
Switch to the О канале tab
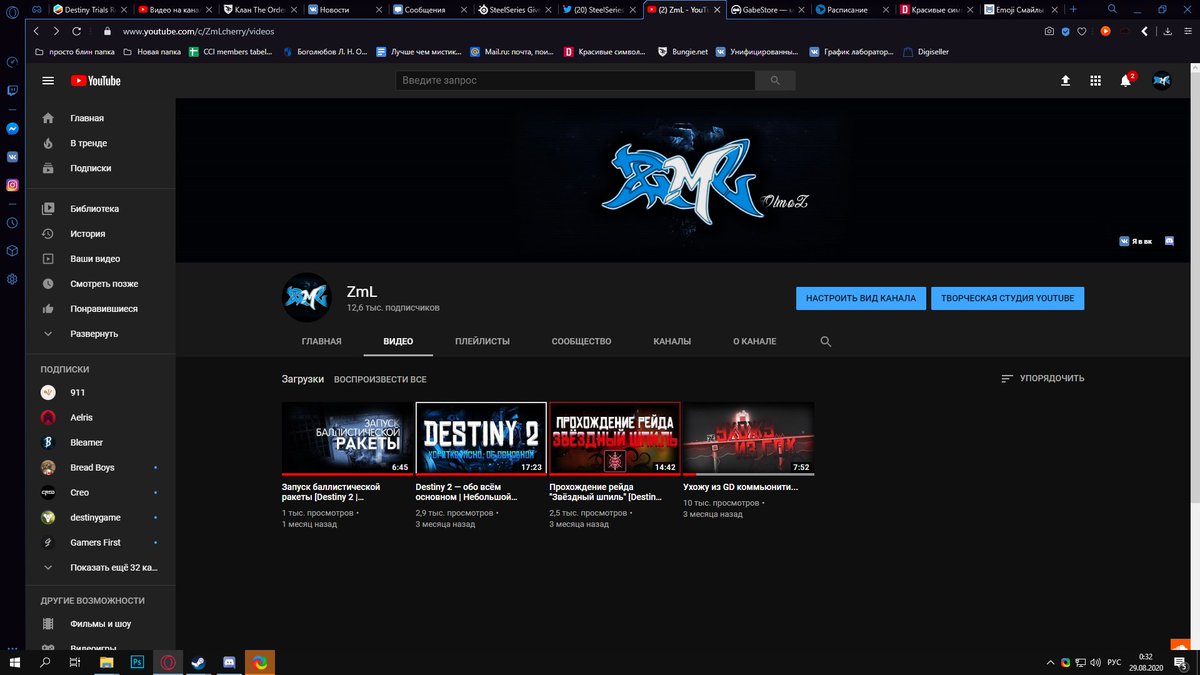tap(754, 342)
